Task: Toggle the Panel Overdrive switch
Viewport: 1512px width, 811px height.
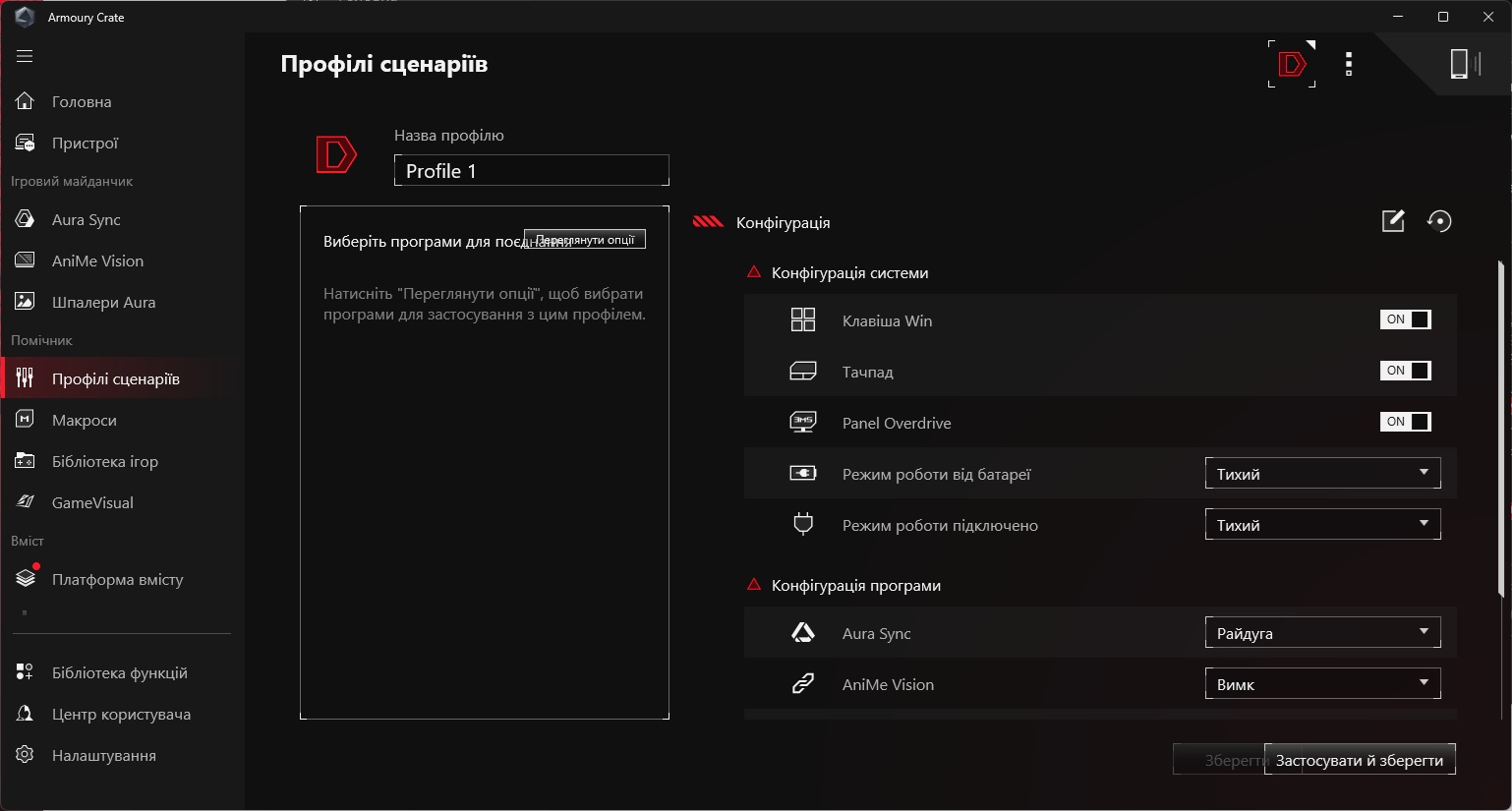Action: [1406, 422]
